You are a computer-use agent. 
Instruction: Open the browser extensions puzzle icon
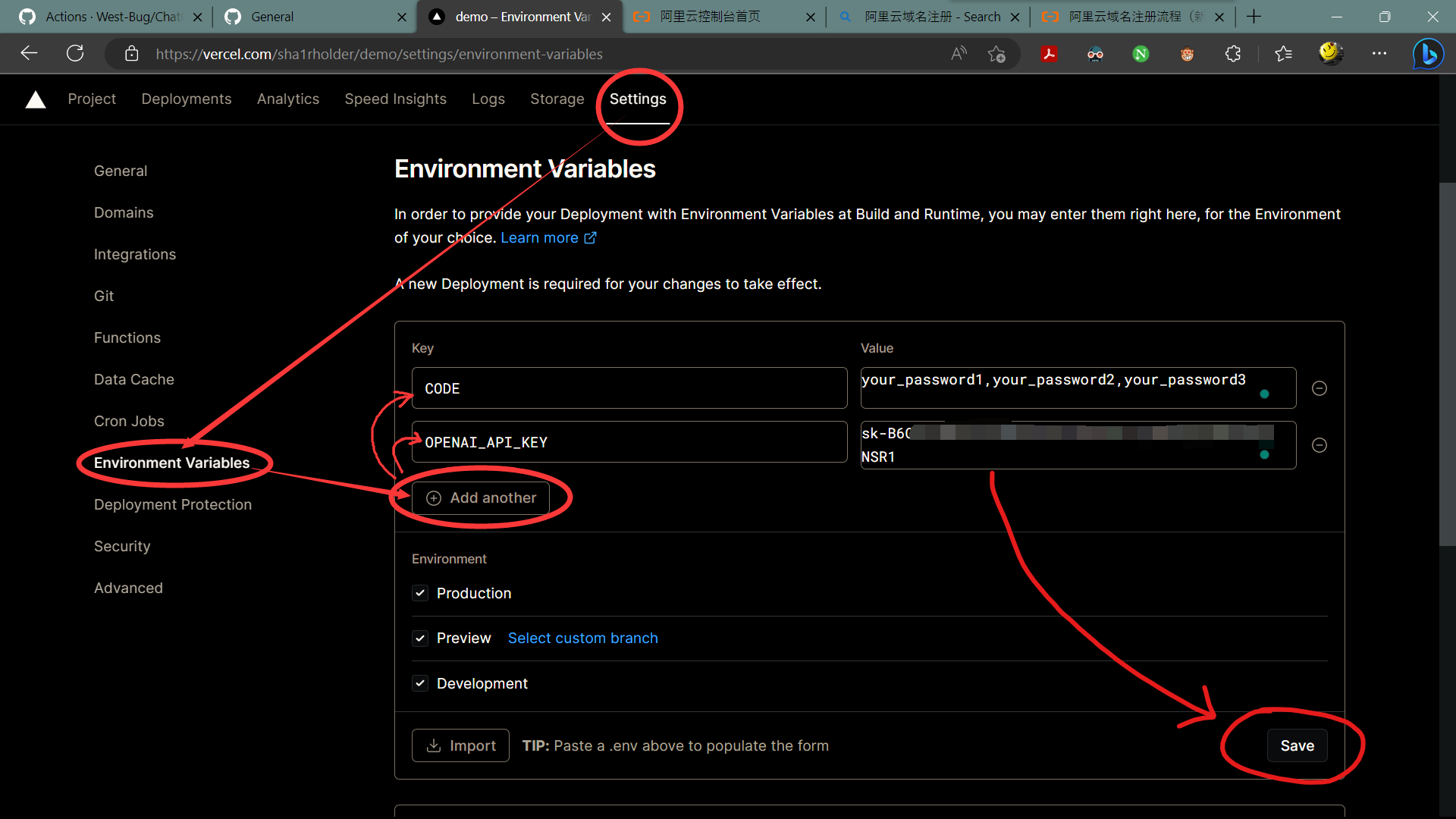tap(1233, 54)
